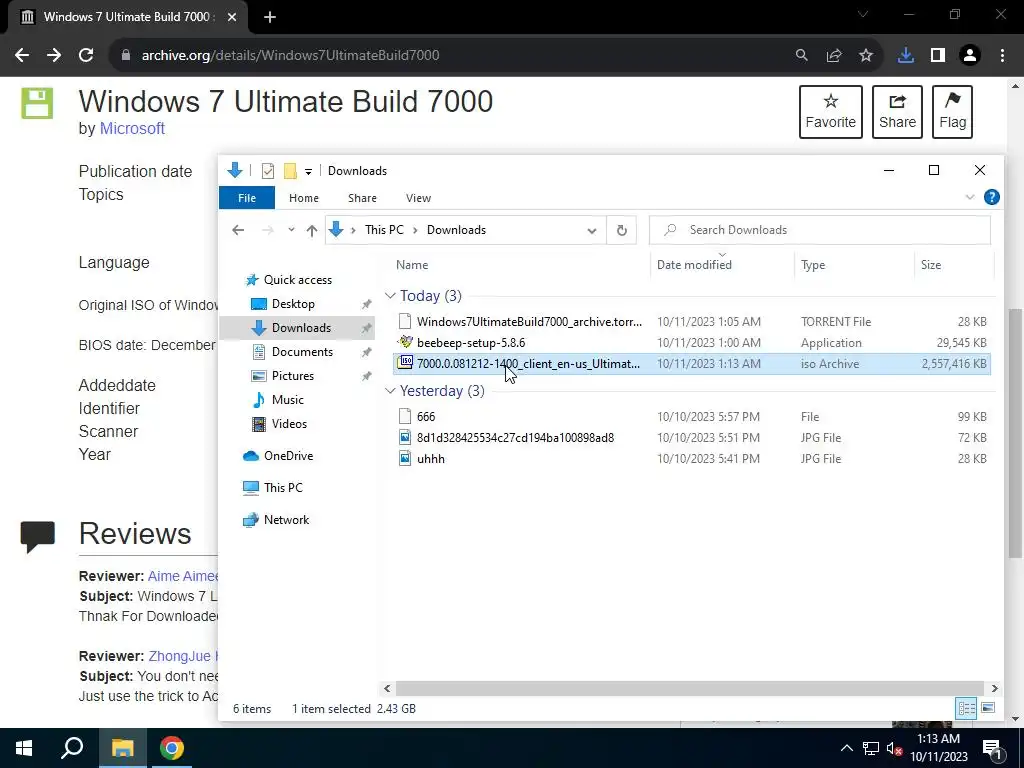Go forward using Chrome's forward arrow

pos(54,56)
